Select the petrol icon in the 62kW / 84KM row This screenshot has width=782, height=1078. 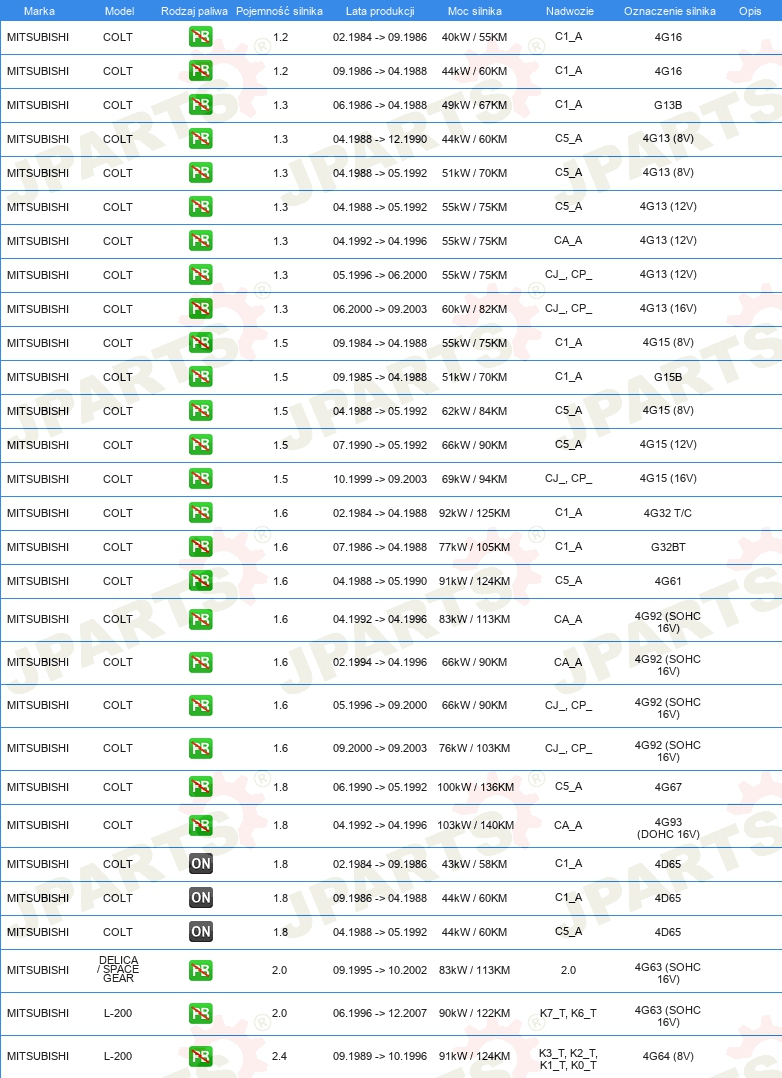(201, 411)
